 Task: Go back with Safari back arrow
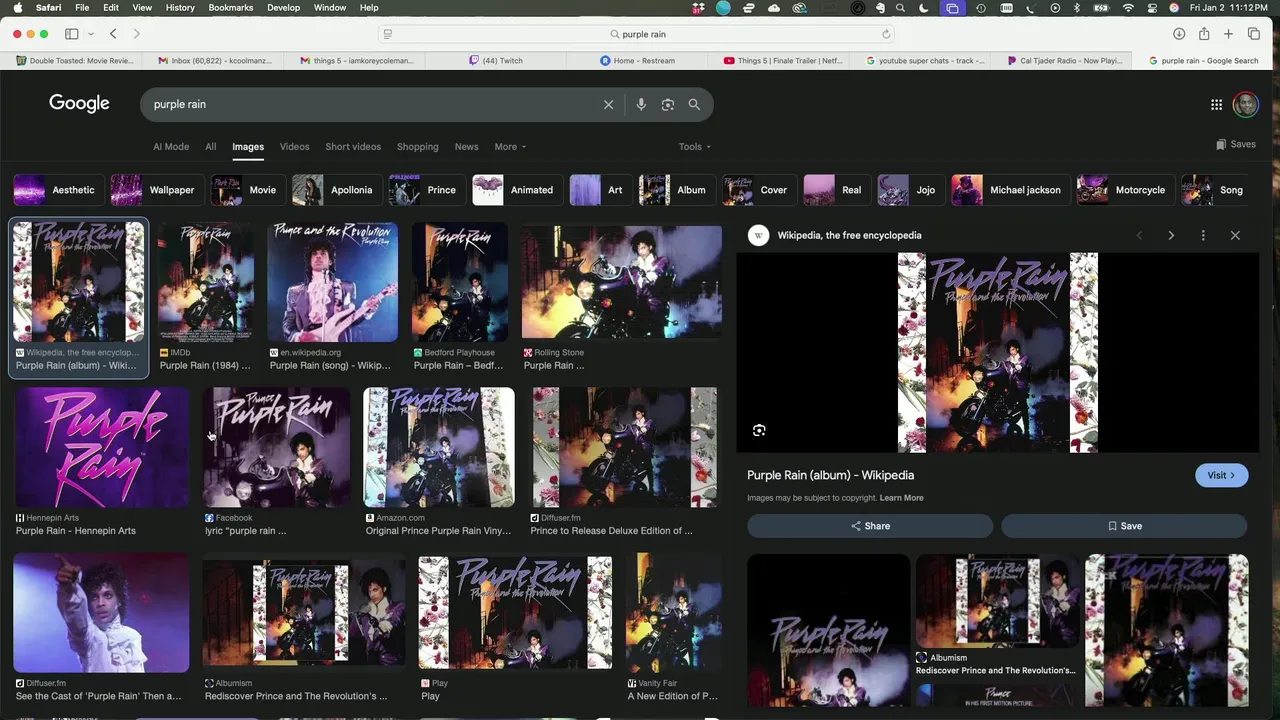pyautogui.click(x=113, y=34)
